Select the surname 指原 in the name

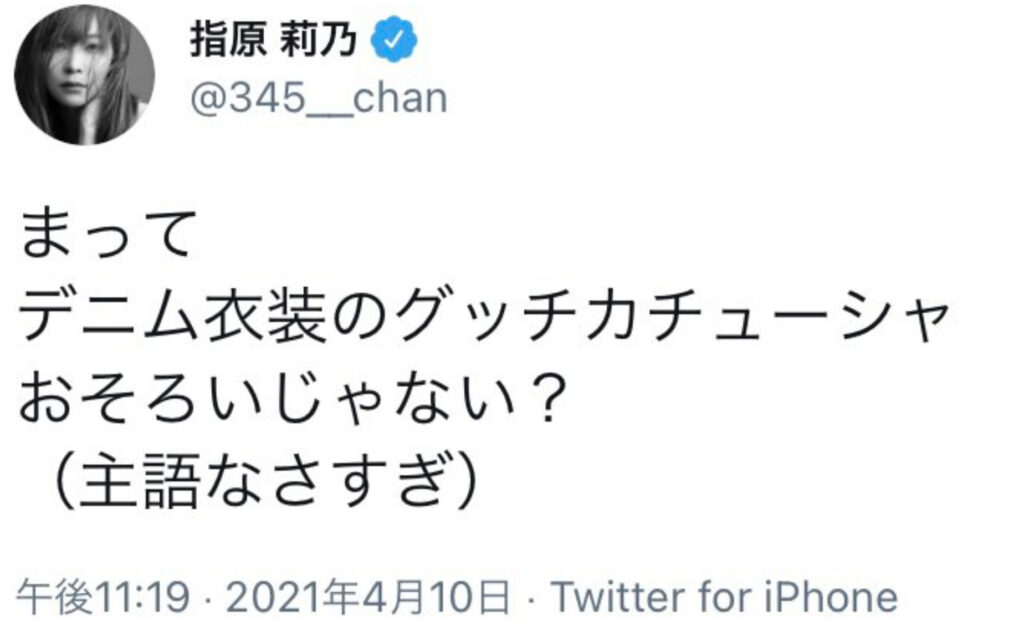(228, 40)
